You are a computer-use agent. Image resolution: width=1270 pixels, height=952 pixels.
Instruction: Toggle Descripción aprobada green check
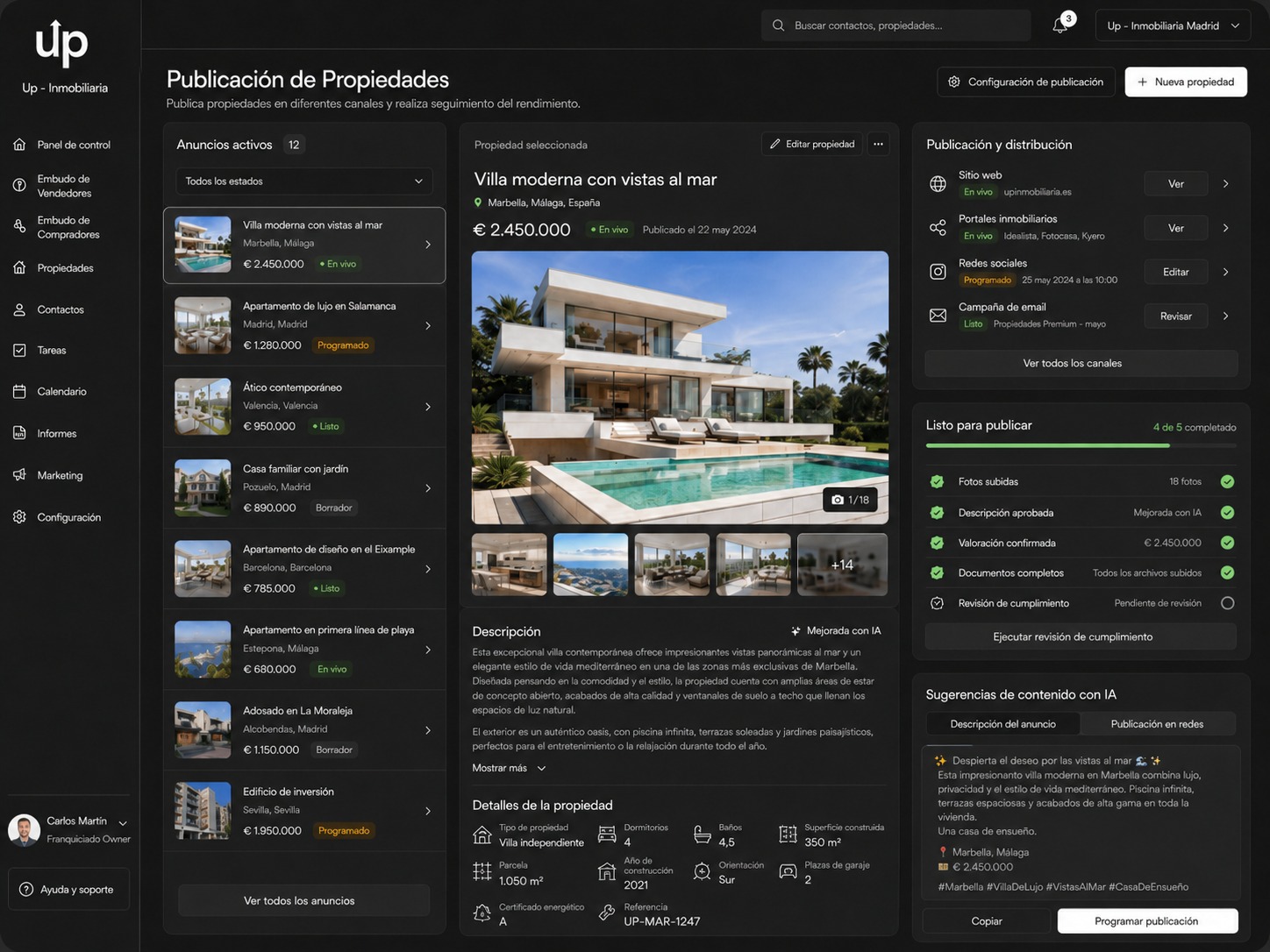point(1227,513)
